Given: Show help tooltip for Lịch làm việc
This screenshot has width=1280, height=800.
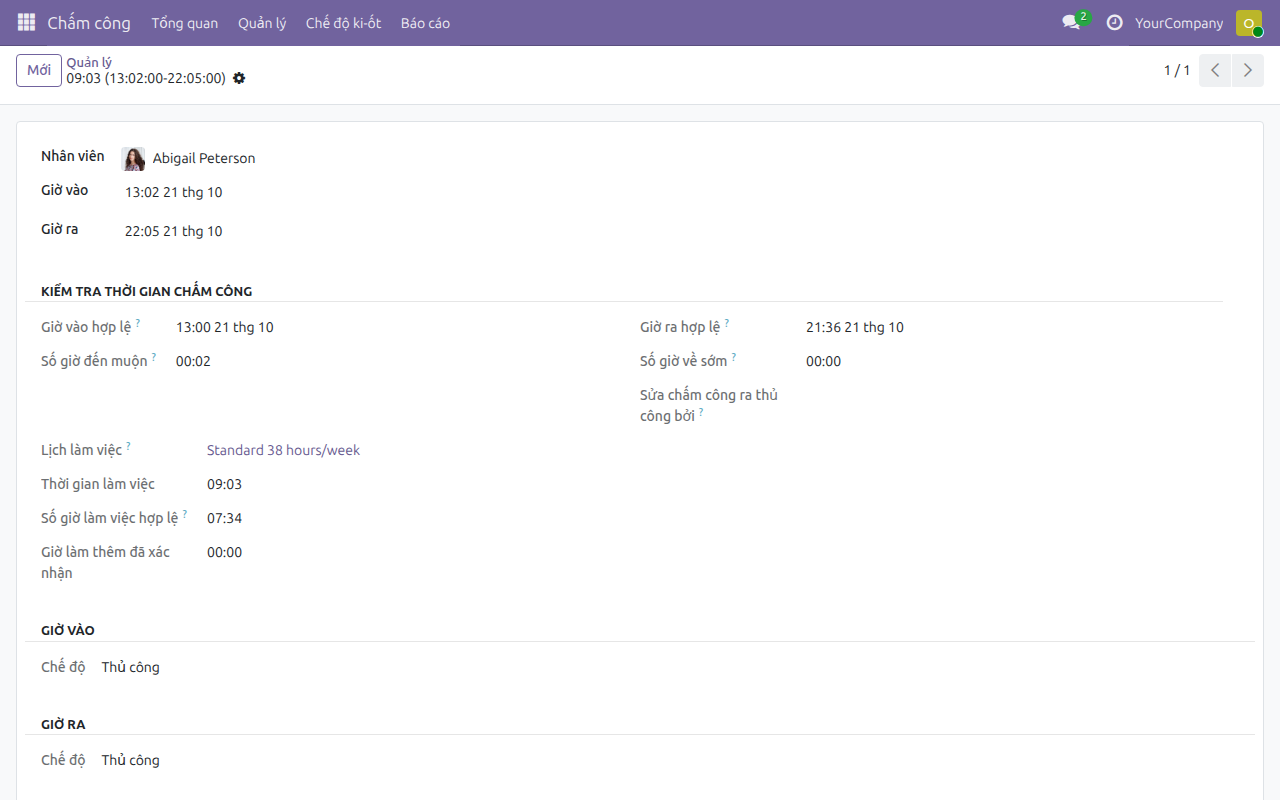Looking at the screenshot, I should click(128, 446).
